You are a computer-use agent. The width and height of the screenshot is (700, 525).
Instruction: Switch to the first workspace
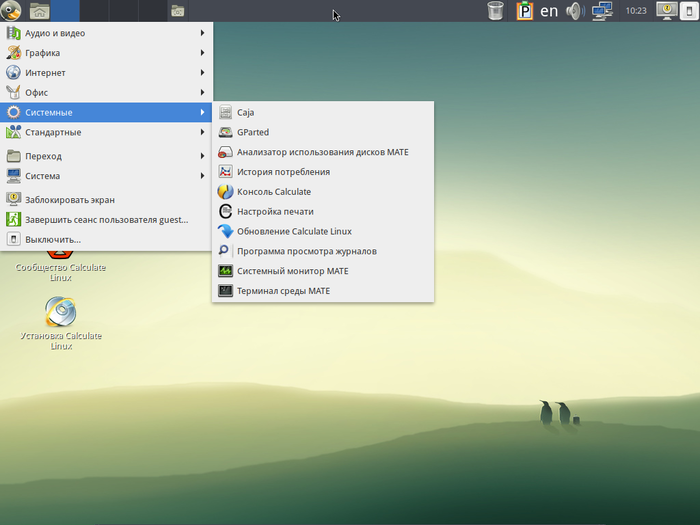65,11
